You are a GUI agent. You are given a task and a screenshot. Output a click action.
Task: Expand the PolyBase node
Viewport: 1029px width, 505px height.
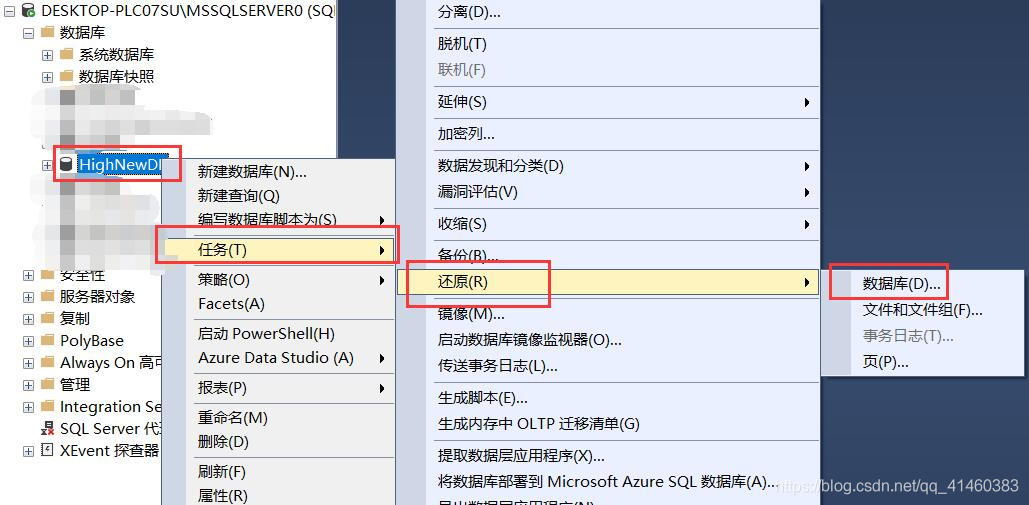[x=28, y=341]
